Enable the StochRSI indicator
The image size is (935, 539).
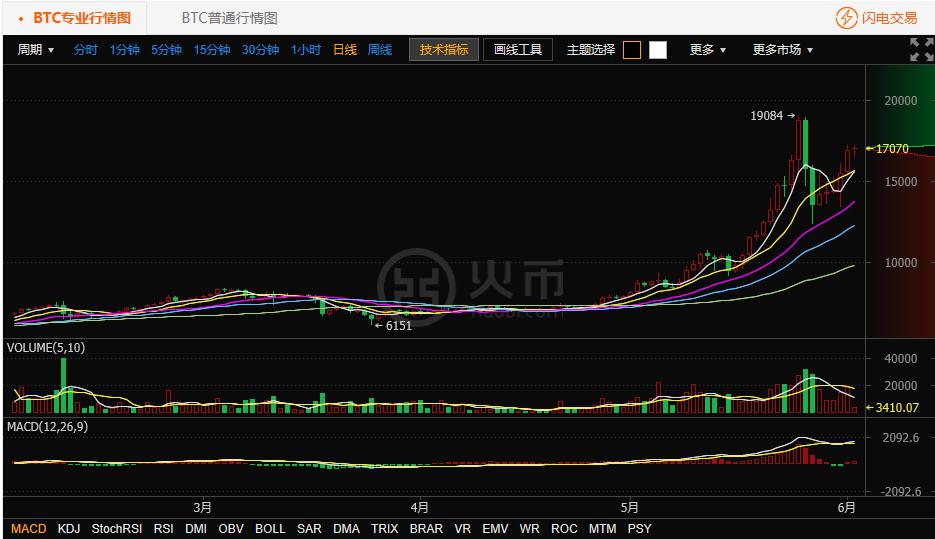pyautogui.click(x=117, y=528)
